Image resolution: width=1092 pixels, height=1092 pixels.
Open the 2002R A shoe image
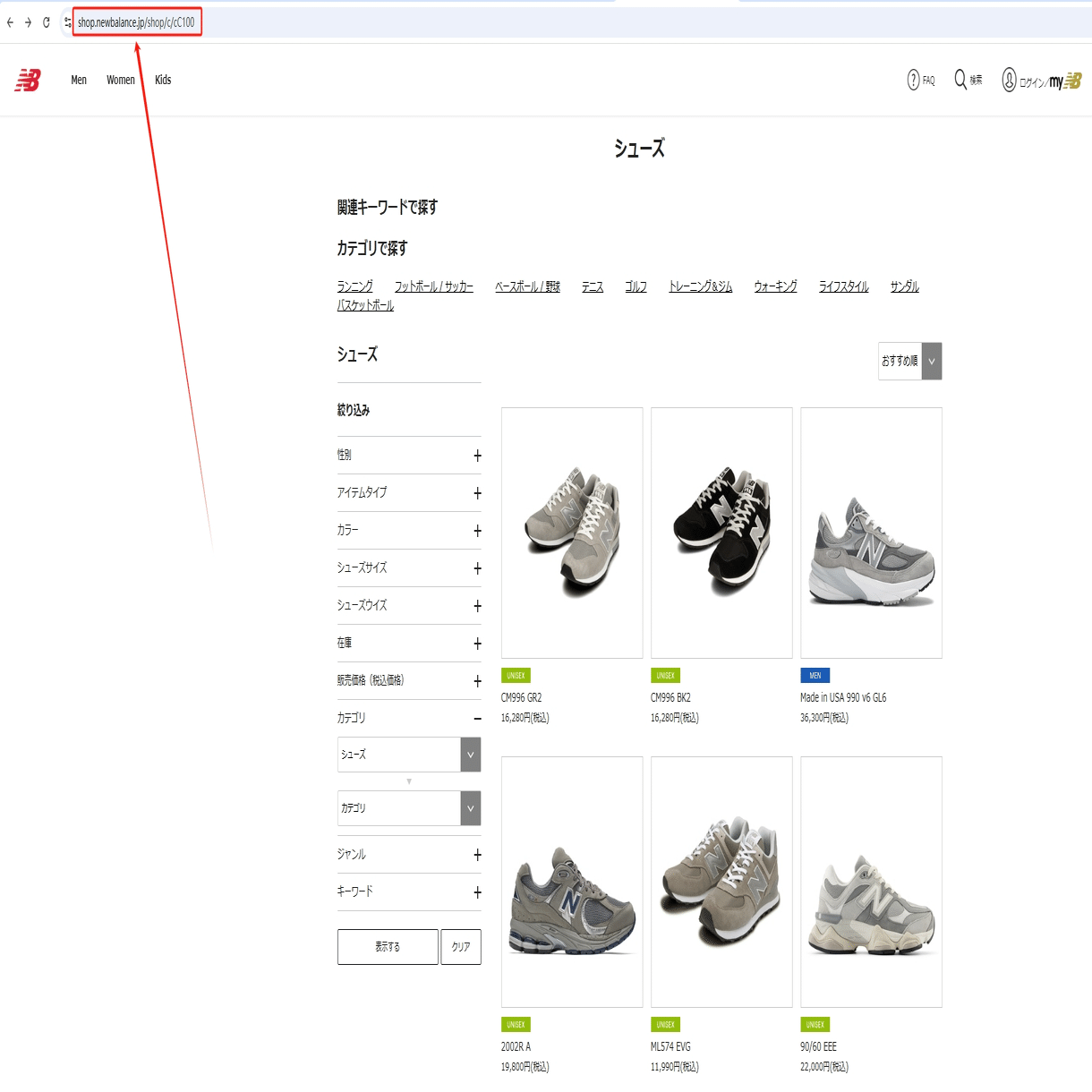pos(572,883)
